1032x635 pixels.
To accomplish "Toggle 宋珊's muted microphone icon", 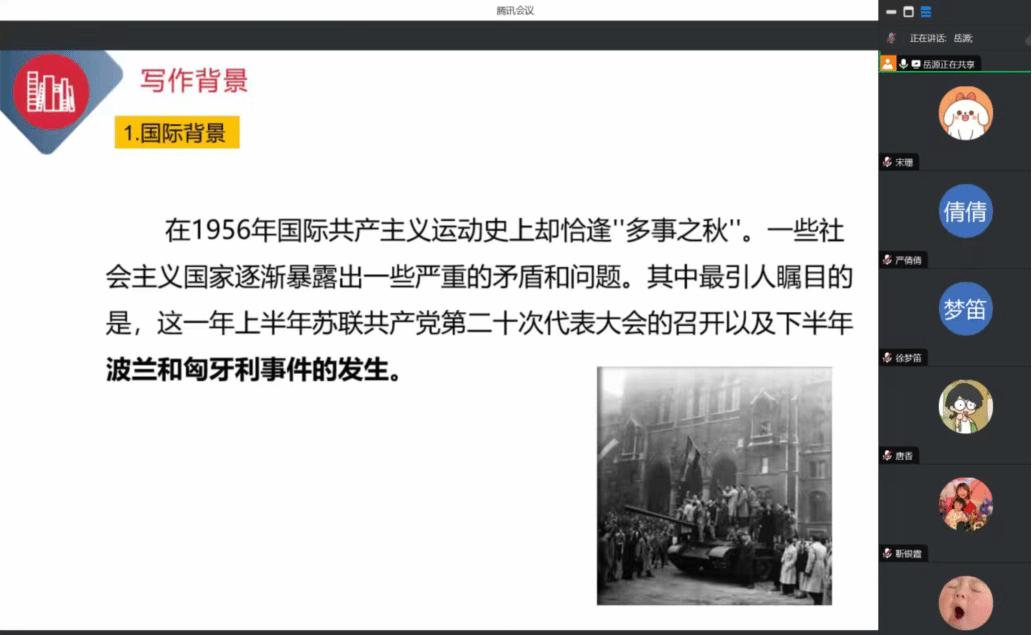I will coord(887,162).
